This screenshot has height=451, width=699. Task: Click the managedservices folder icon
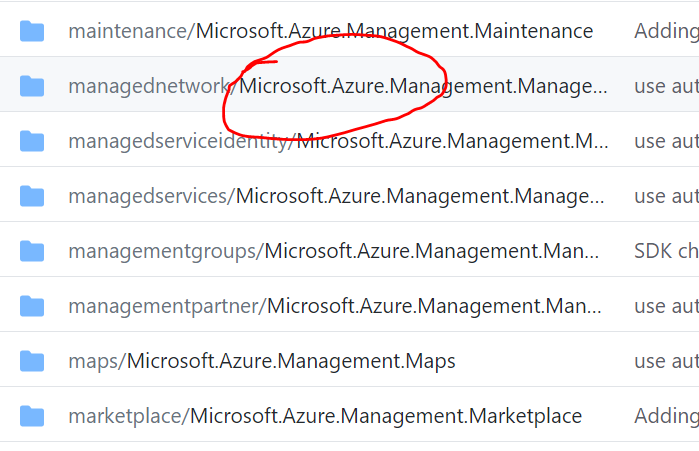pos(32,196)
